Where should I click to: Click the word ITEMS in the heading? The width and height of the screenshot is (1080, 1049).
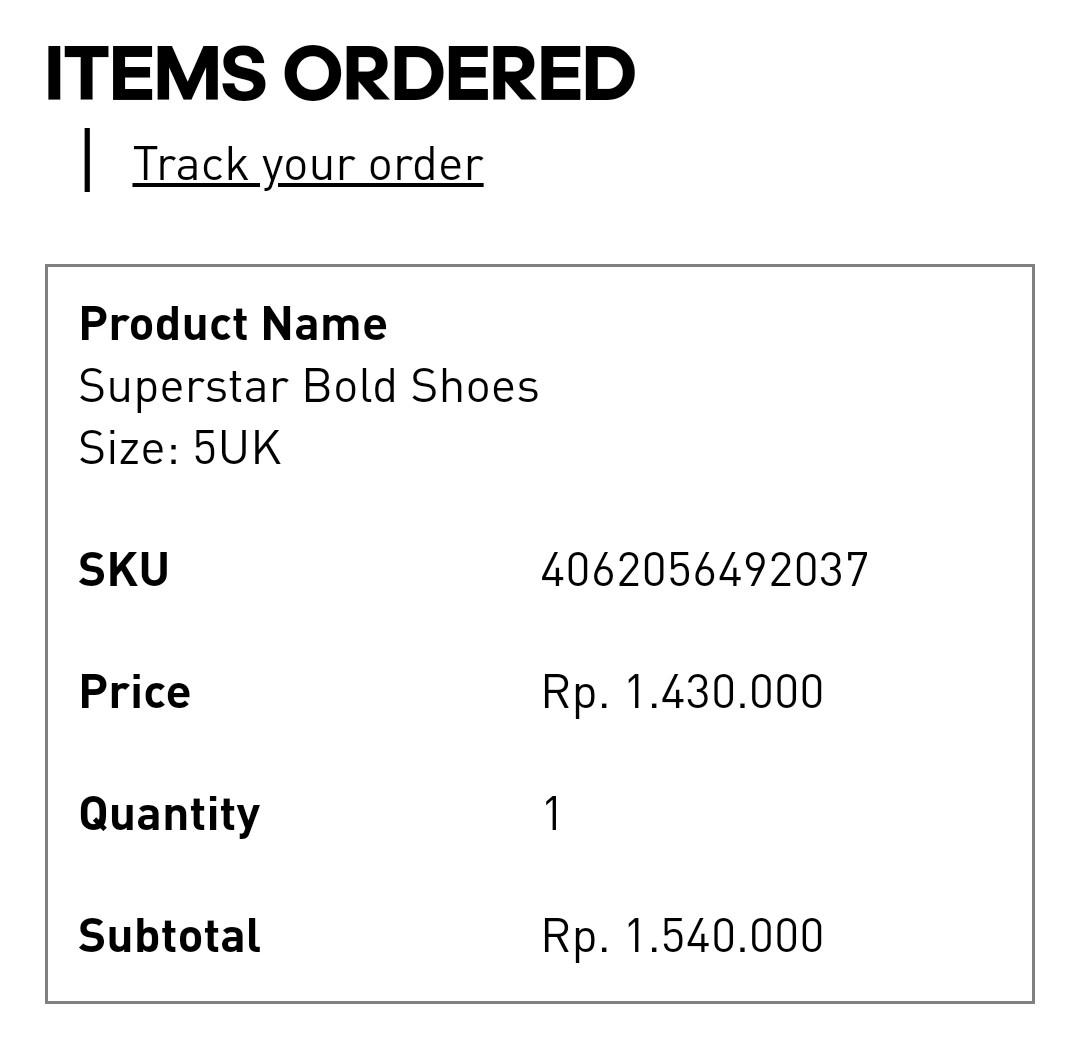(155, 75)
